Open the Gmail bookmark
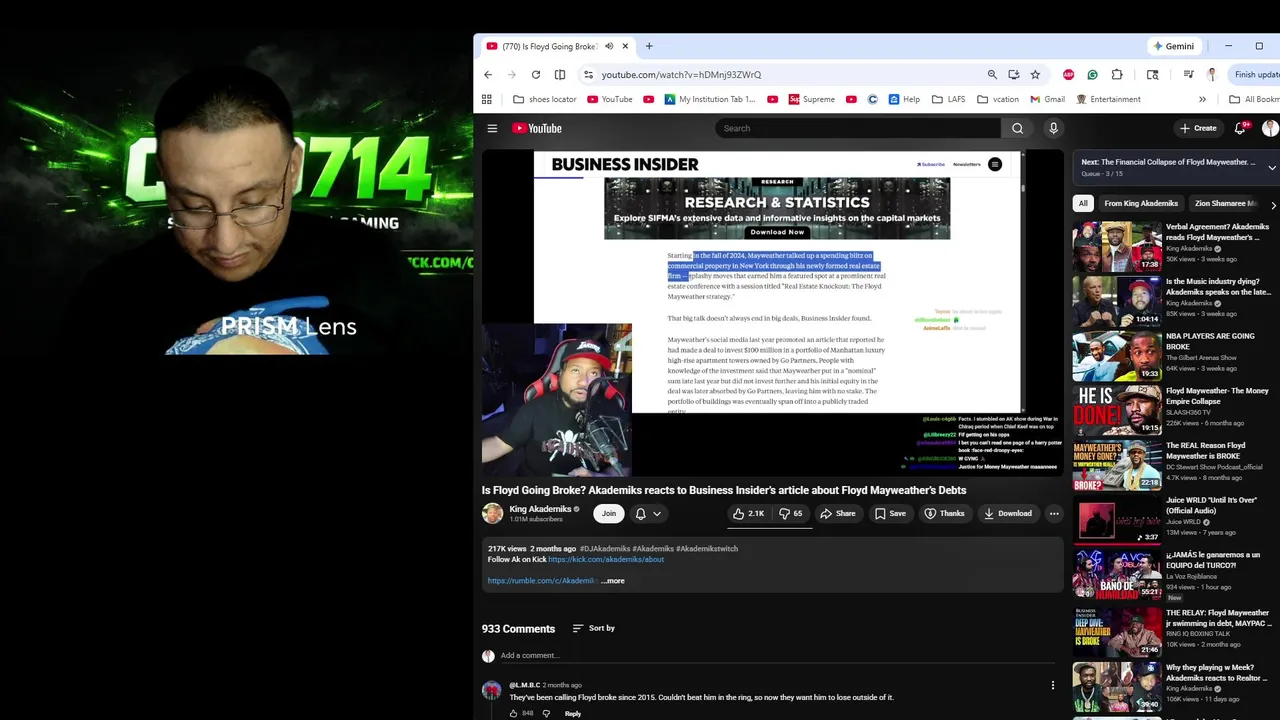The height and width of the screenshot is (720, 1280). coord(1046,99)
